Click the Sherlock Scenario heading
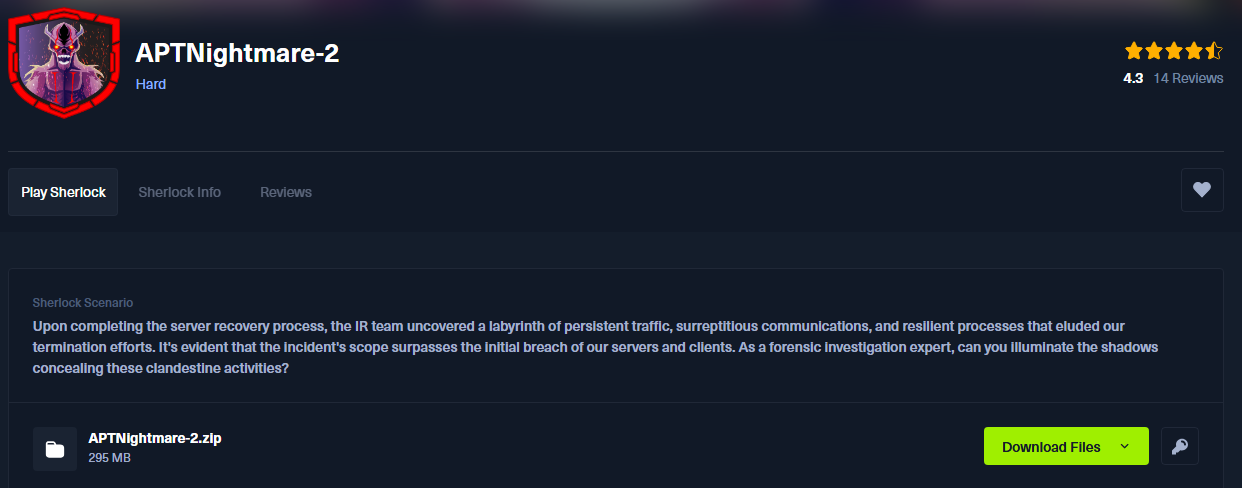This screenshot has width=1242, height=488. point(82,302)
